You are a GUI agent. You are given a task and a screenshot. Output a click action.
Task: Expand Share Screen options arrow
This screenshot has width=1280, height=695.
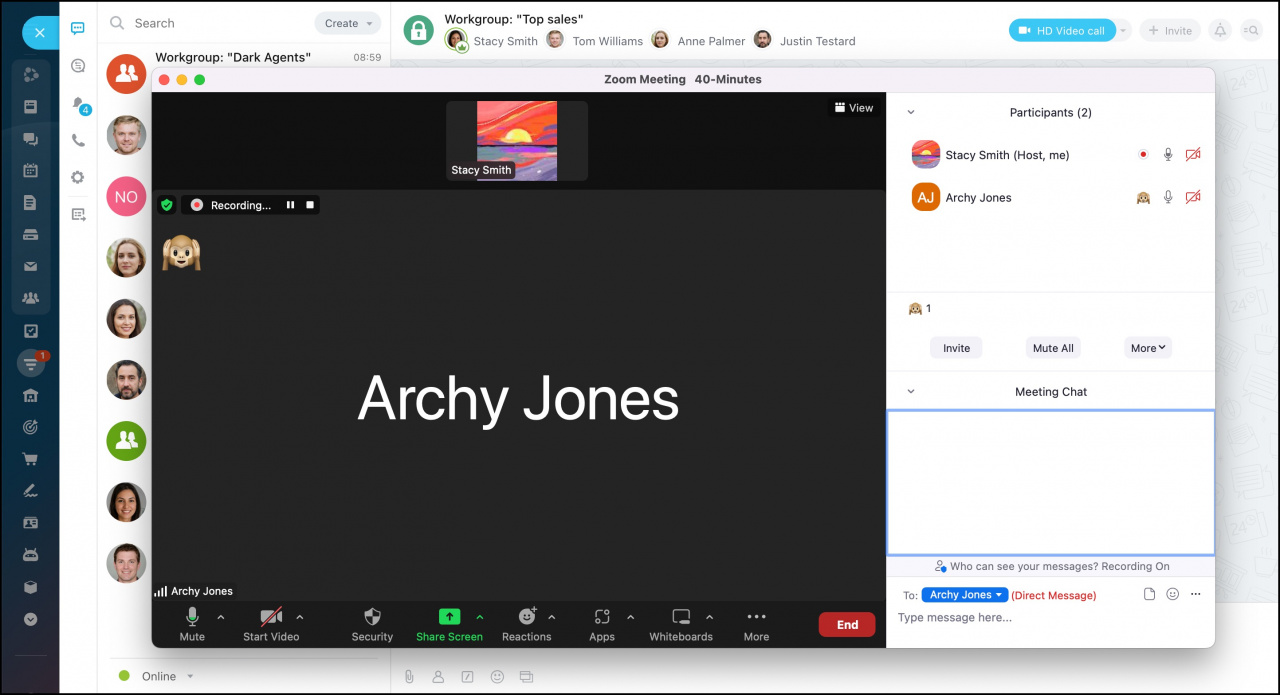coord(480,617)
